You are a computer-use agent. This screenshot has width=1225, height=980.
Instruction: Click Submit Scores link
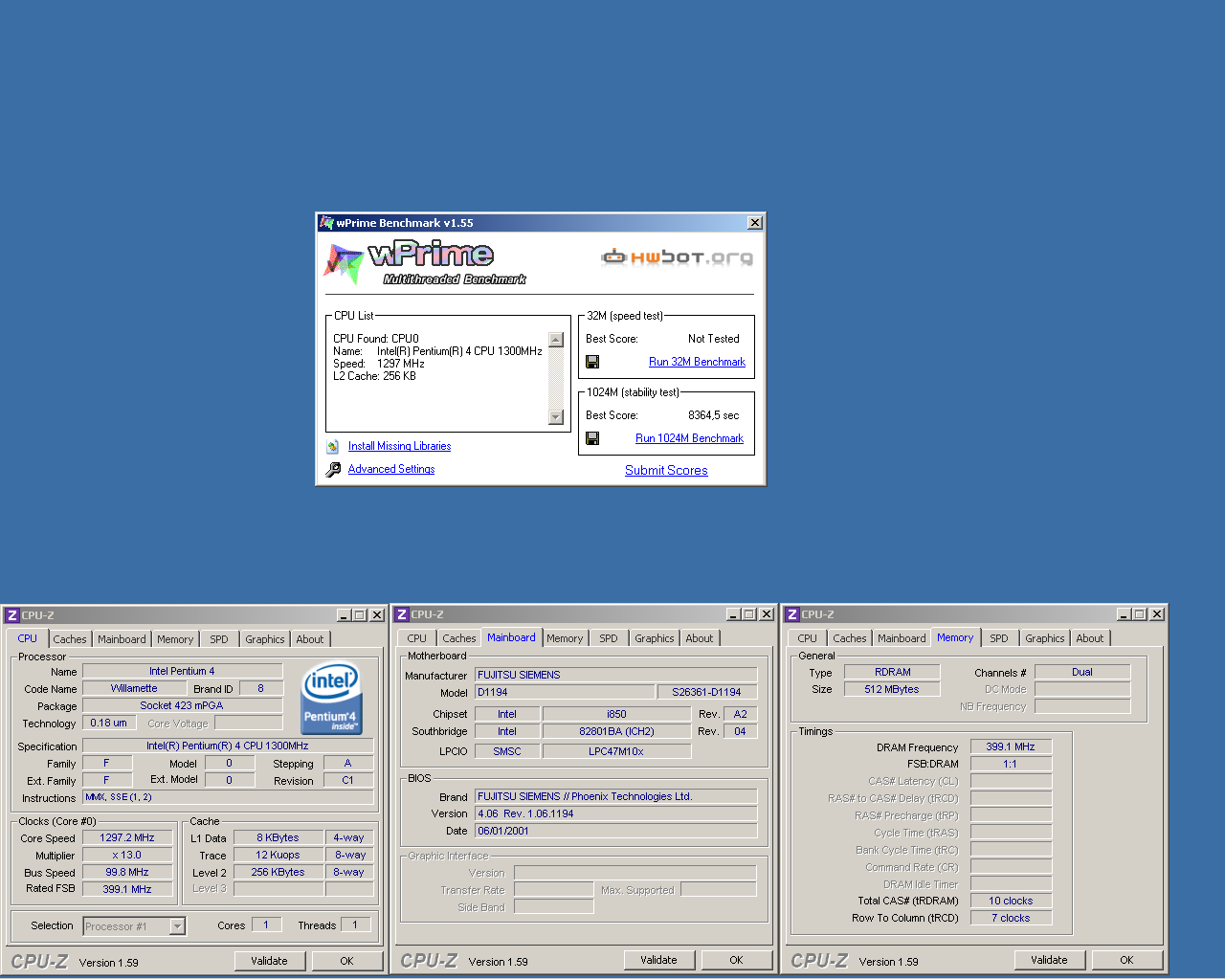[666, 470]
